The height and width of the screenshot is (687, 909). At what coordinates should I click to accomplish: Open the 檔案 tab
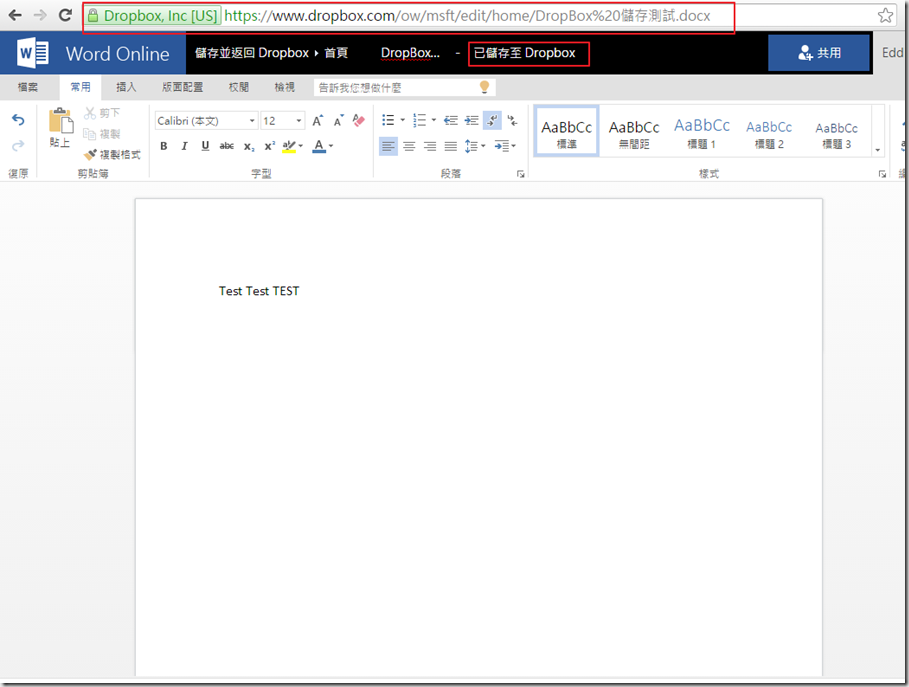[x=29, y=88]
